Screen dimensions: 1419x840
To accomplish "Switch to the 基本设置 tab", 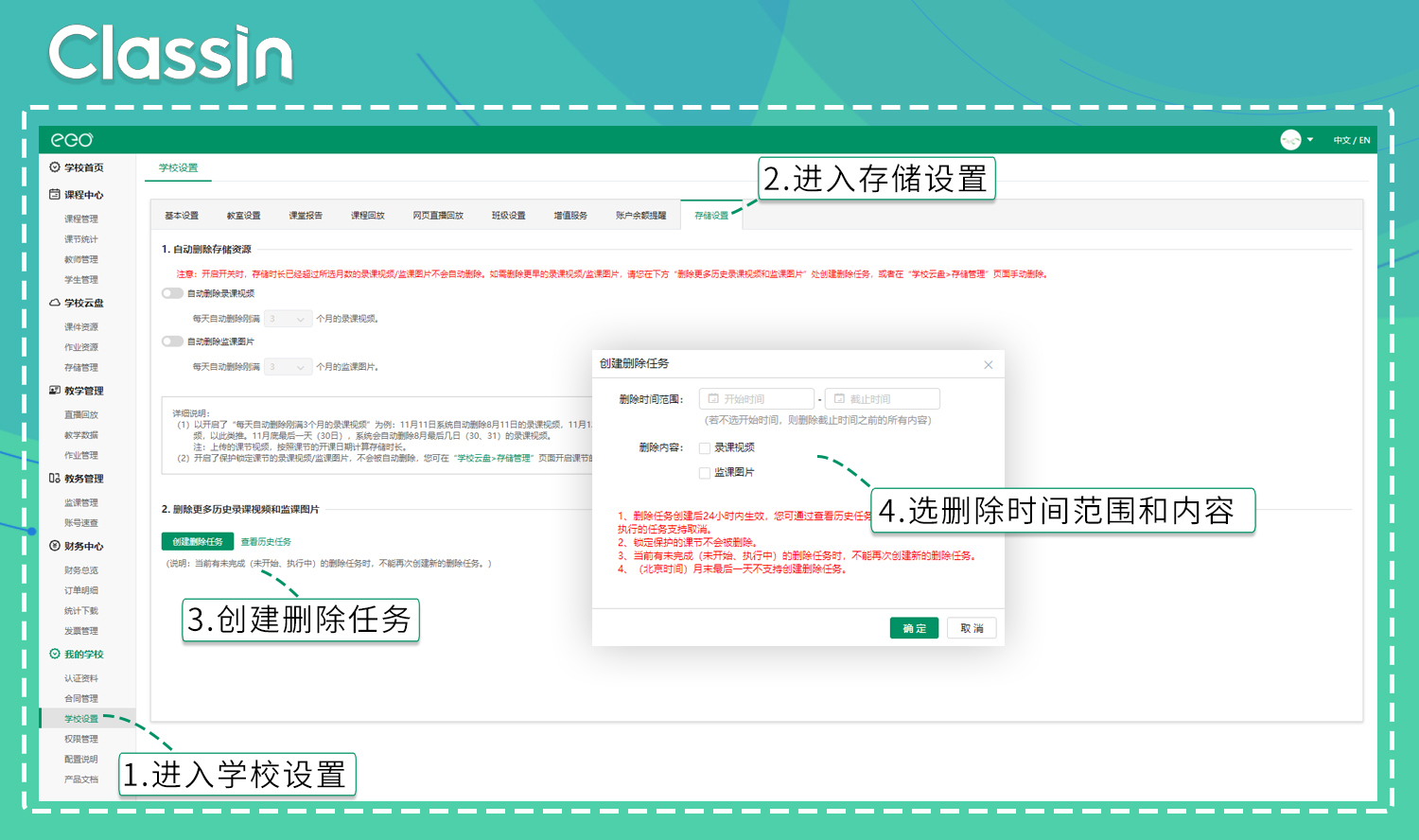I will 182,216.
